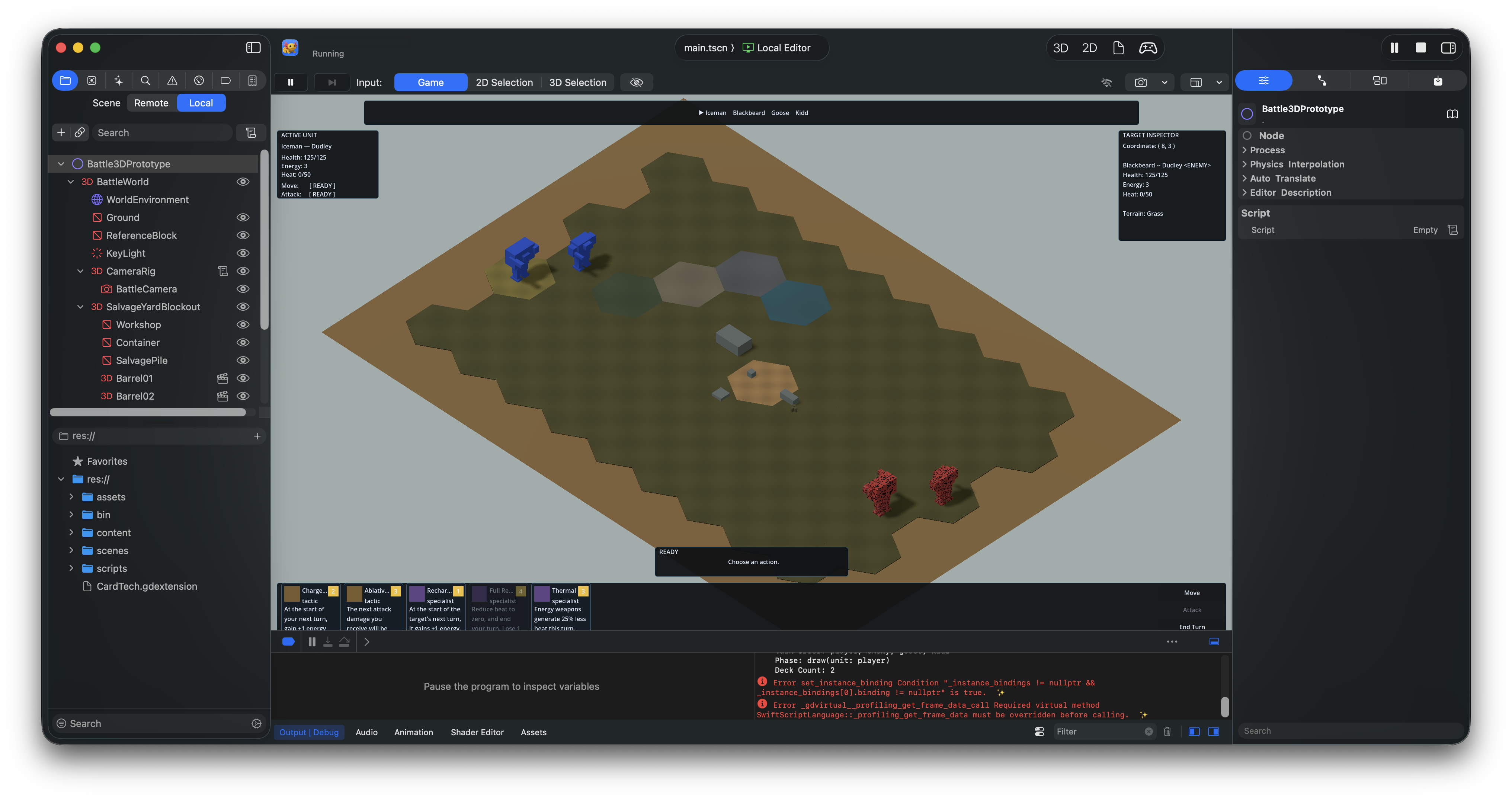Collapse the CameraRig node

[x=80, y=271]
